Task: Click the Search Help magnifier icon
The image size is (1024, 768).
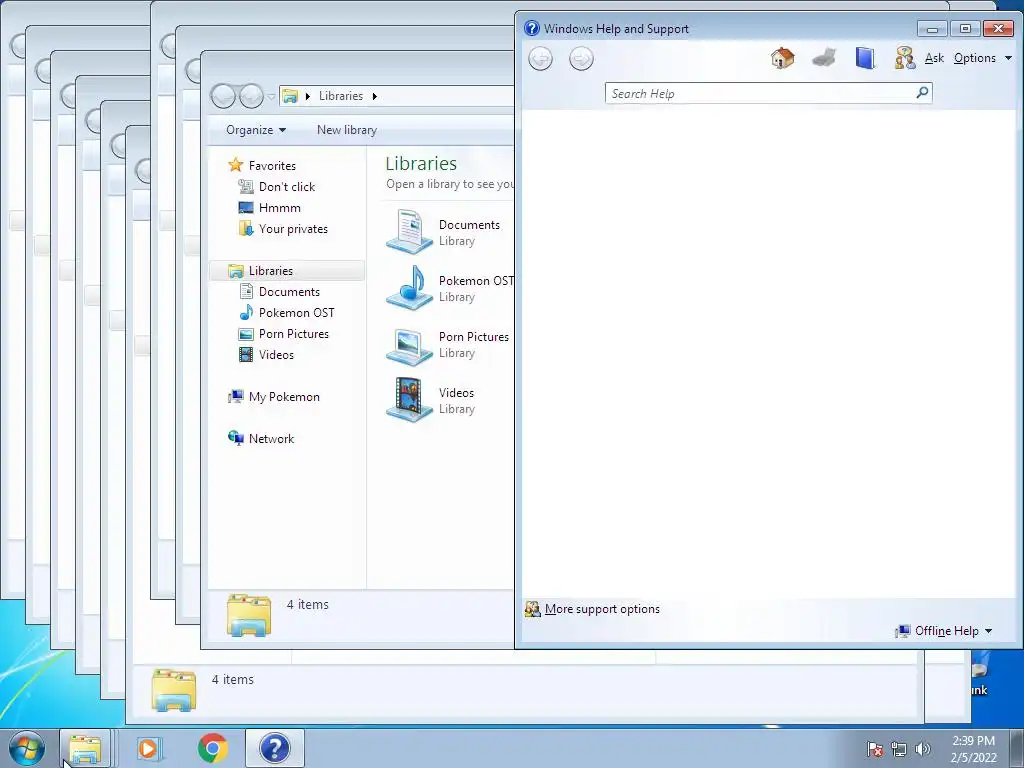Action: (922, 93)
